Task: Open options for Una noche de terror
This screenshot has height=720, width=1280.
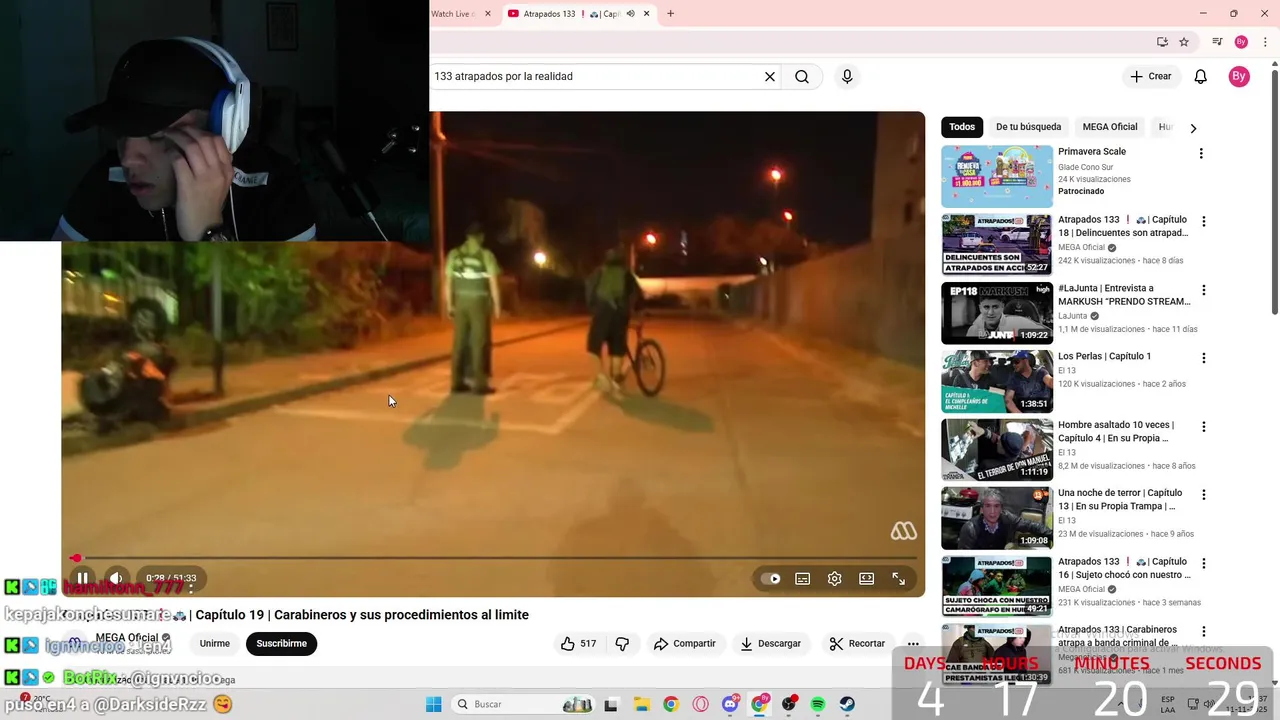Action: pos(1204,494)
